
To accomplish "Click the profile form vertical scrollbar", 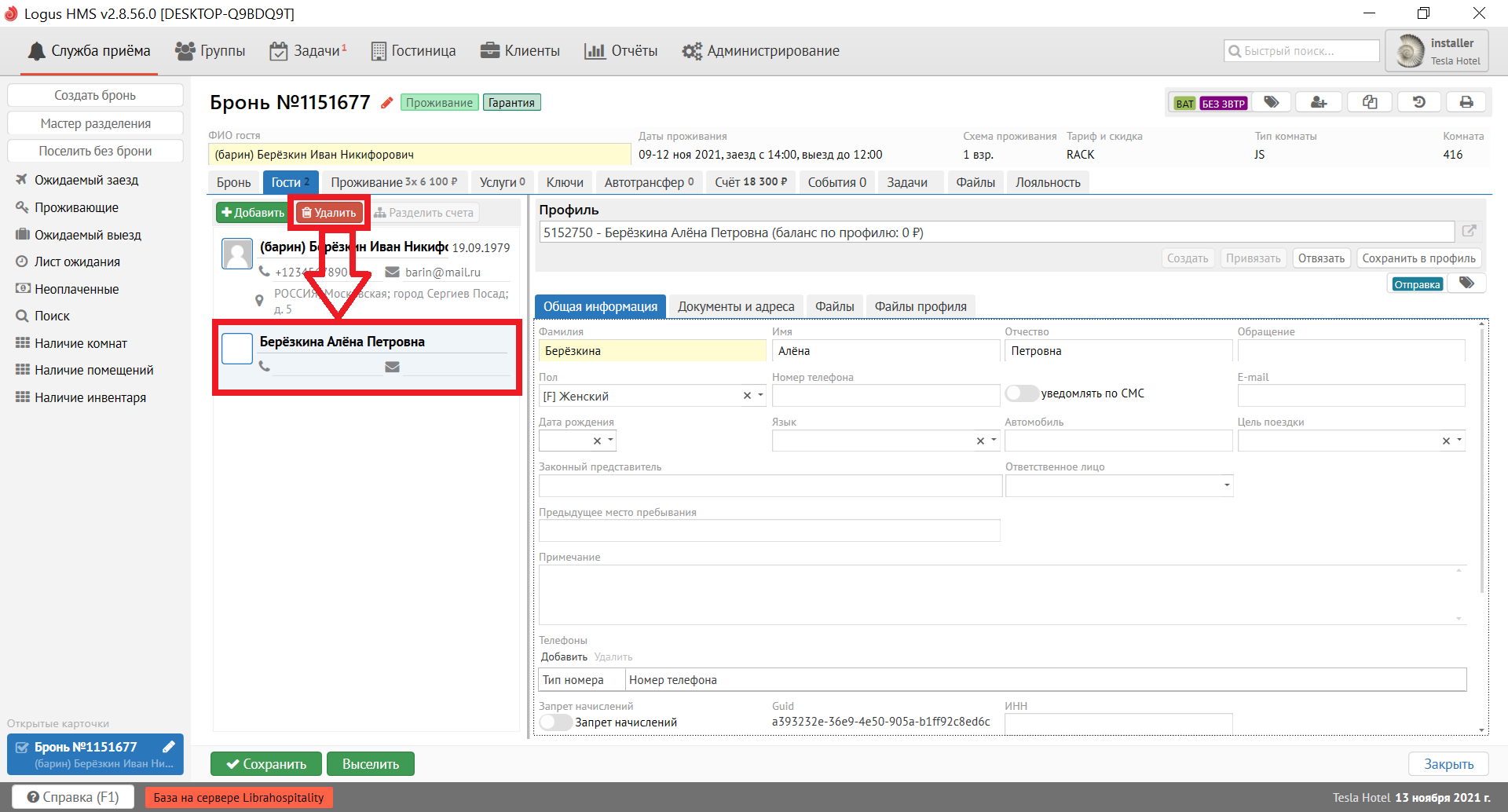I will [1482, 471].
